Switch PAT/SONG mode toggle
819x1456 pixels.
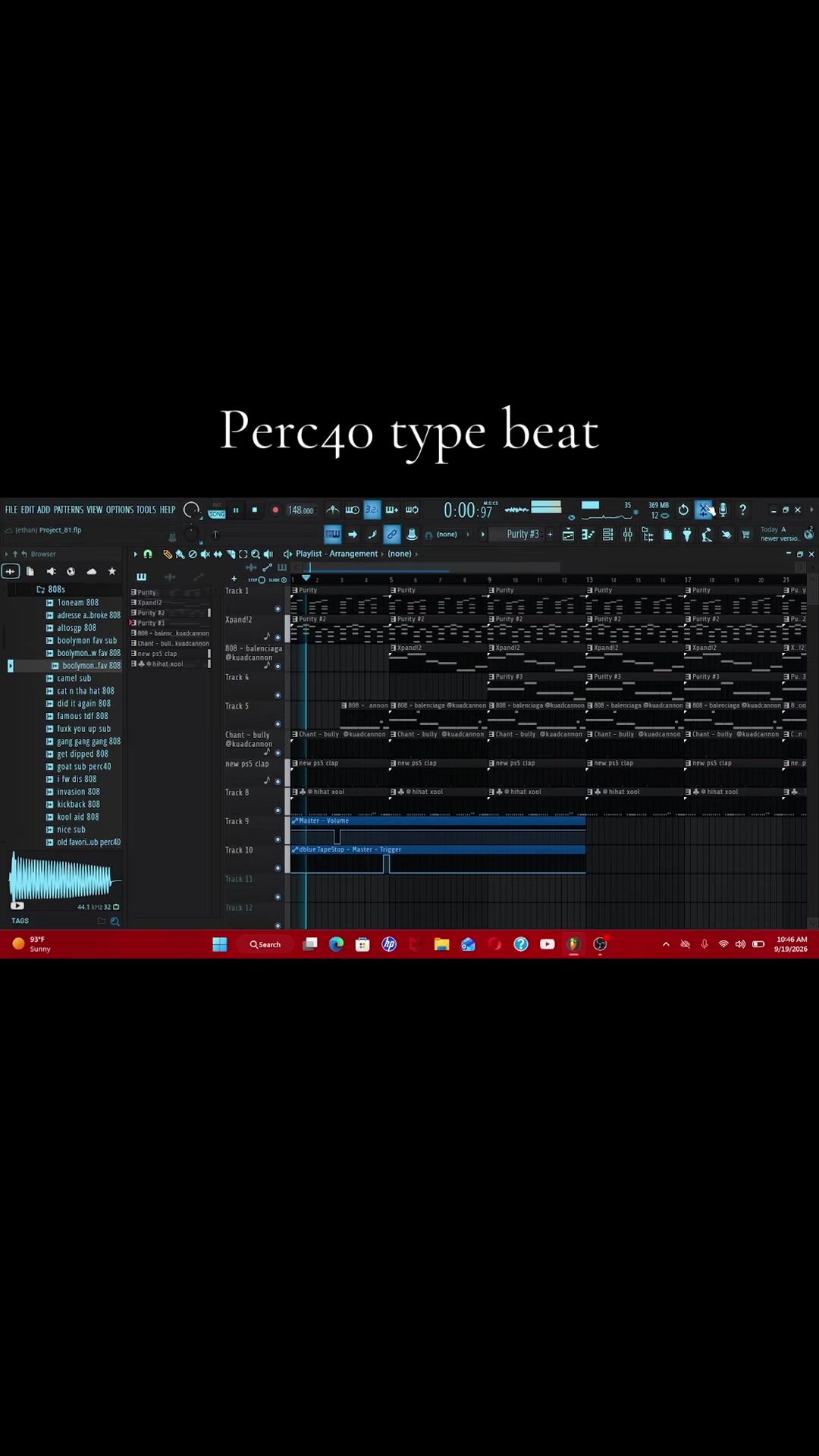pyautogui.click(x=217, y=510)
